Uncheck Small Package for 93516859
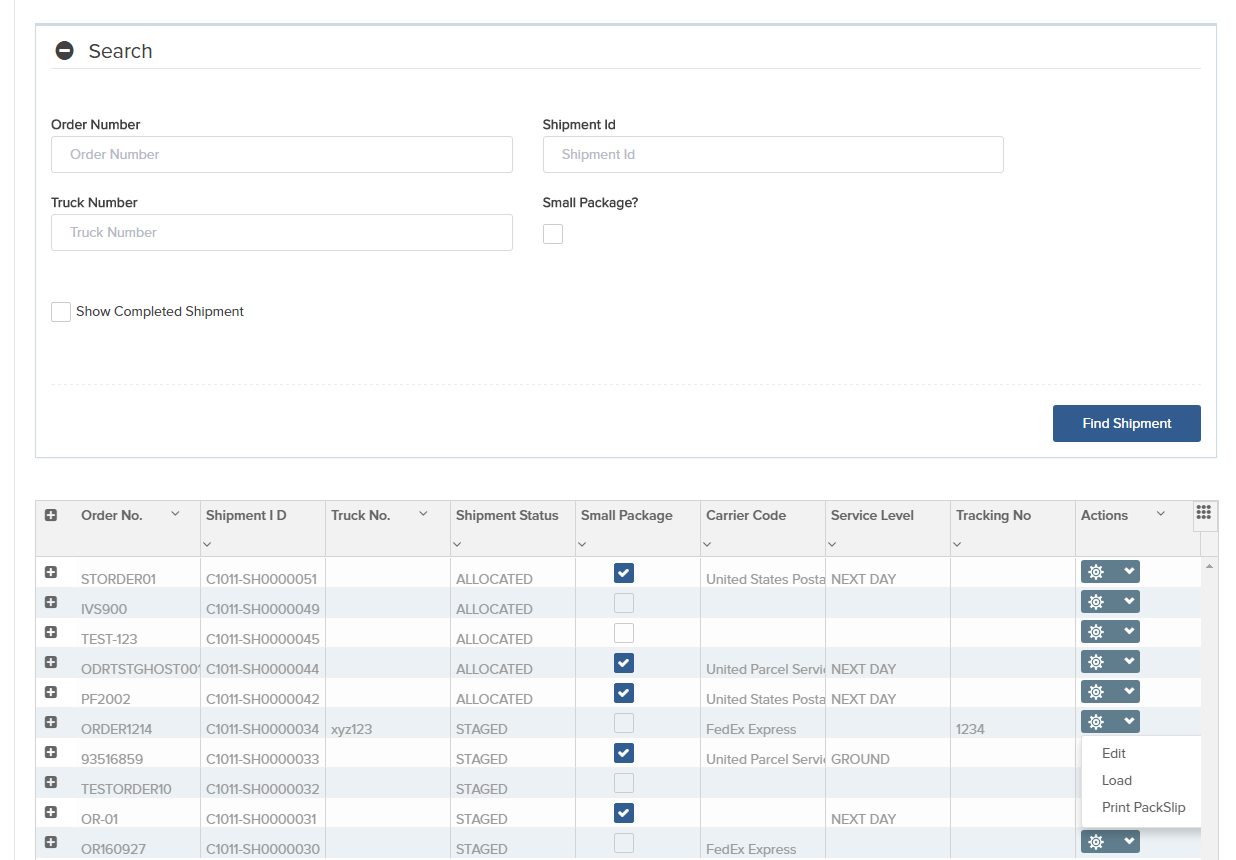The image size is (1236, 860). (x=624, y=753)
